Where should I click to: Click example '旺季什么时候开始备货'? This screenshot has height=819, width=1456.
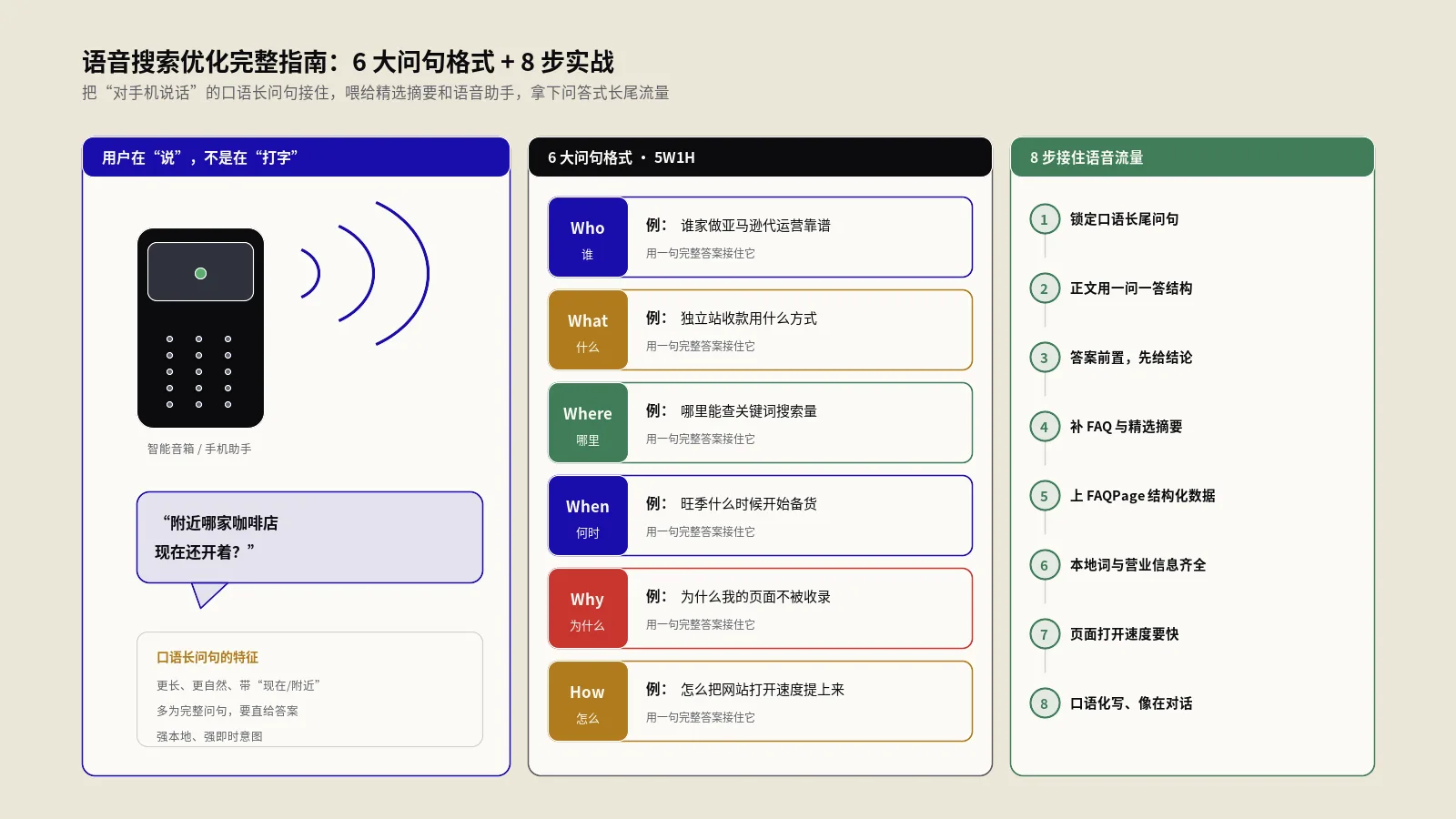pos(749,504)
